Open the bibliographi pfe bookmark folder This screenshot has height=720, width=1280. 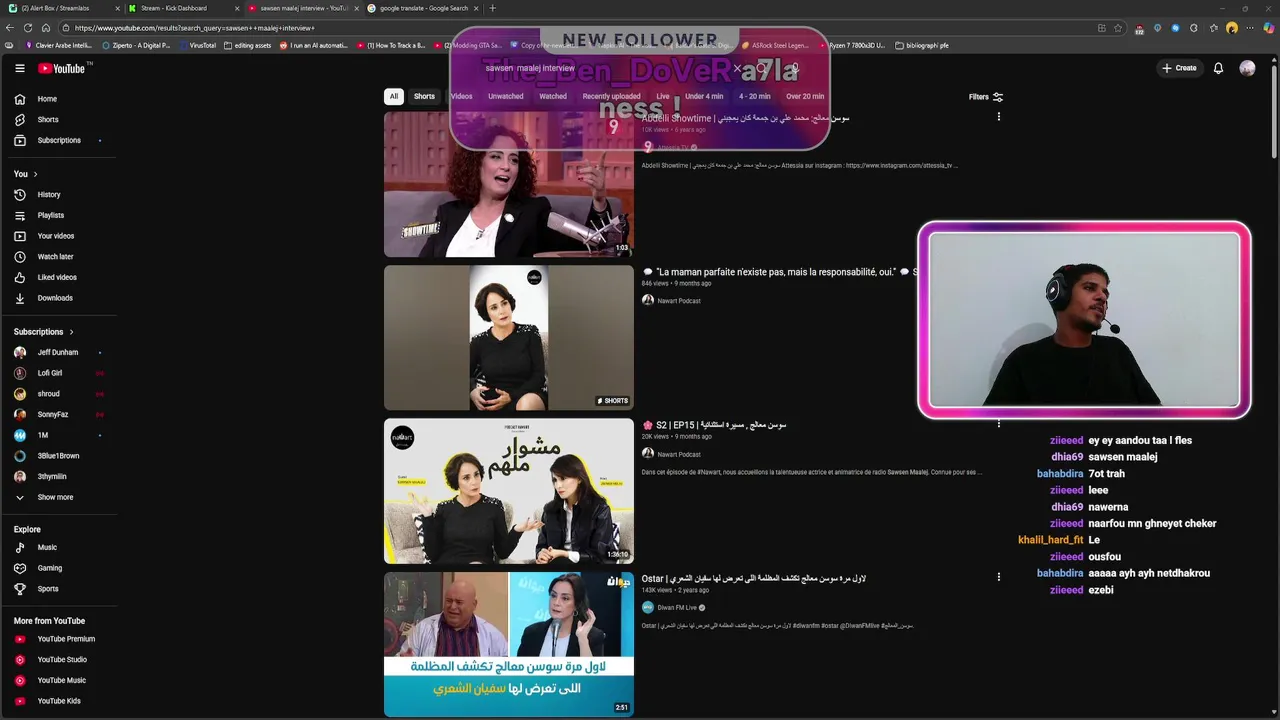[x=922, y=45]
